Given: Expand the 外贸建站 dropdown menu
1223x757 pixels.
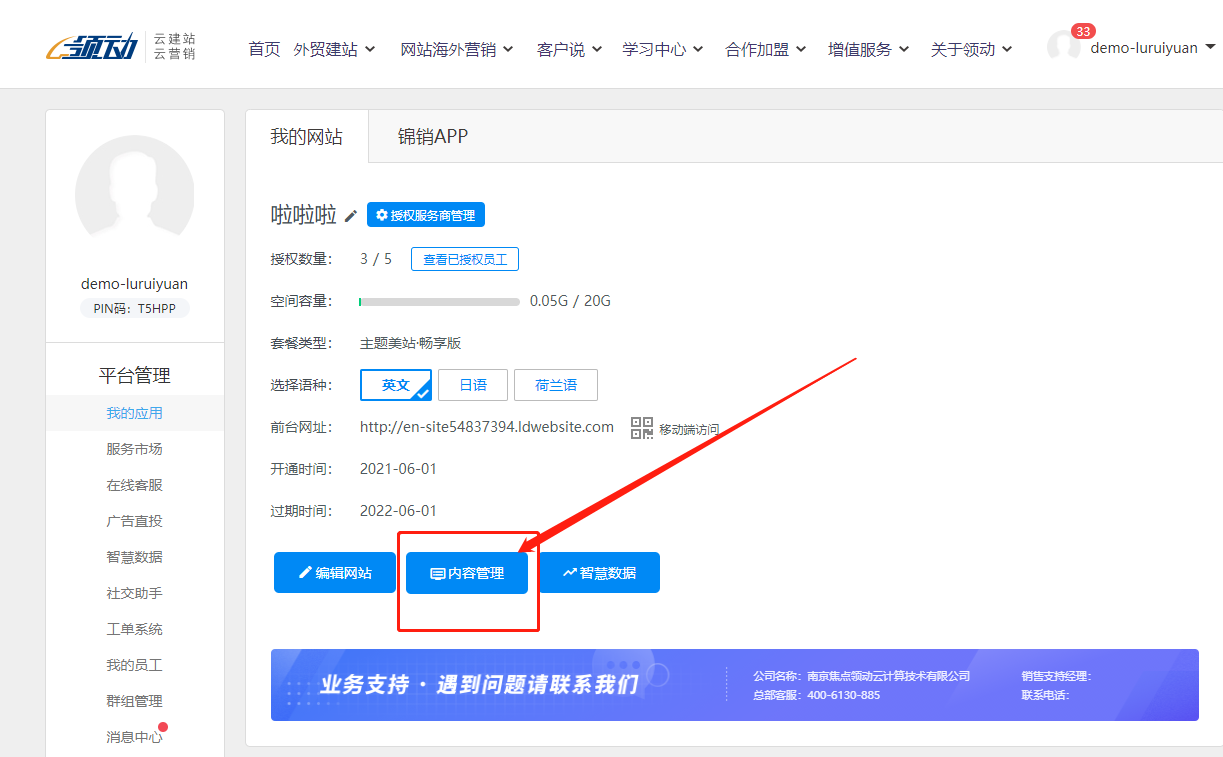Looking at the screenshot, I should 335,49.
